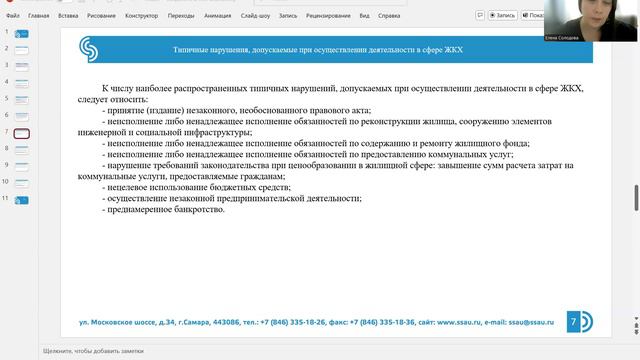640x360 pixels.
Task: Switch to the Главная ribbon tab
Action: (38, 16)
